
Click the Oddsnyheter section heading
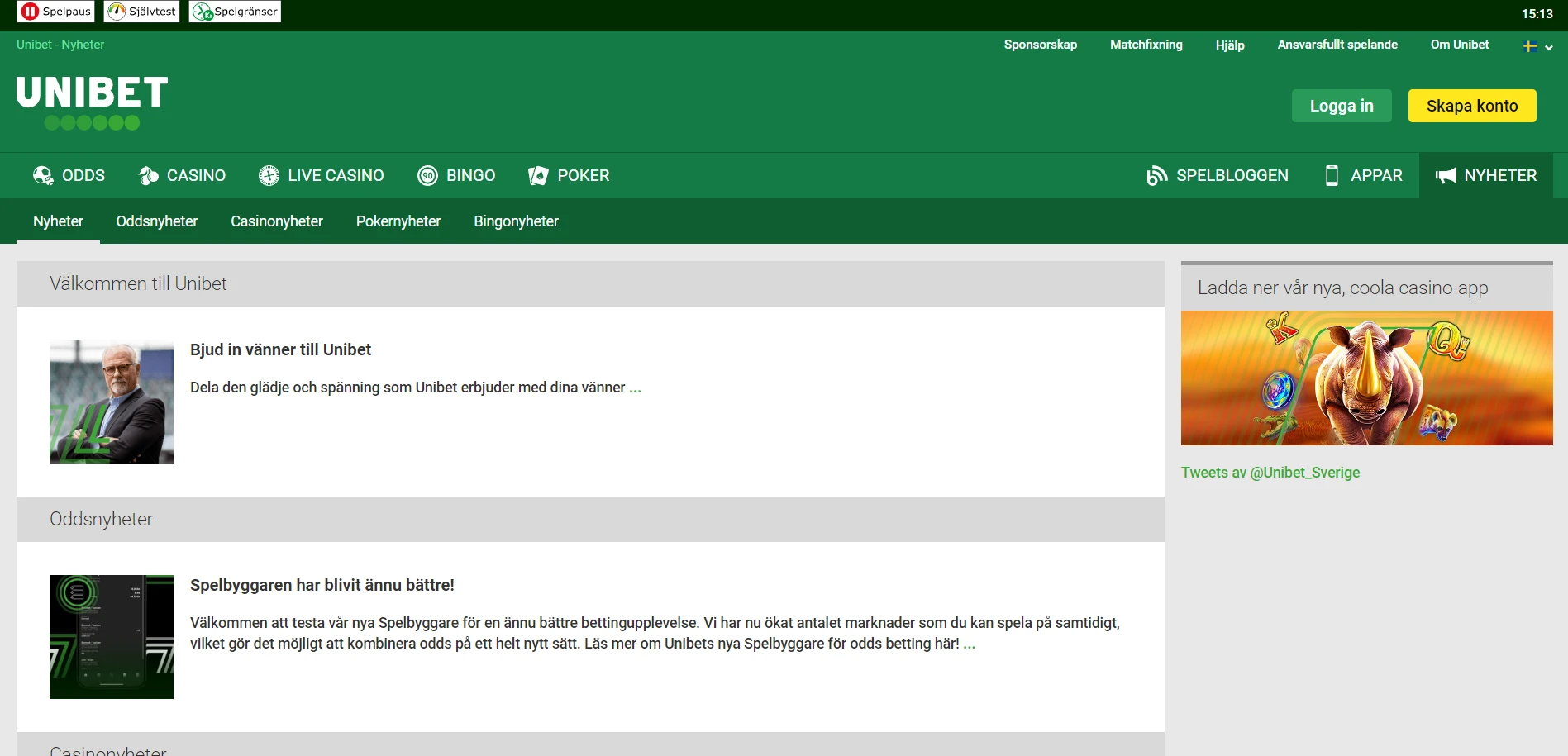point(101,519)
